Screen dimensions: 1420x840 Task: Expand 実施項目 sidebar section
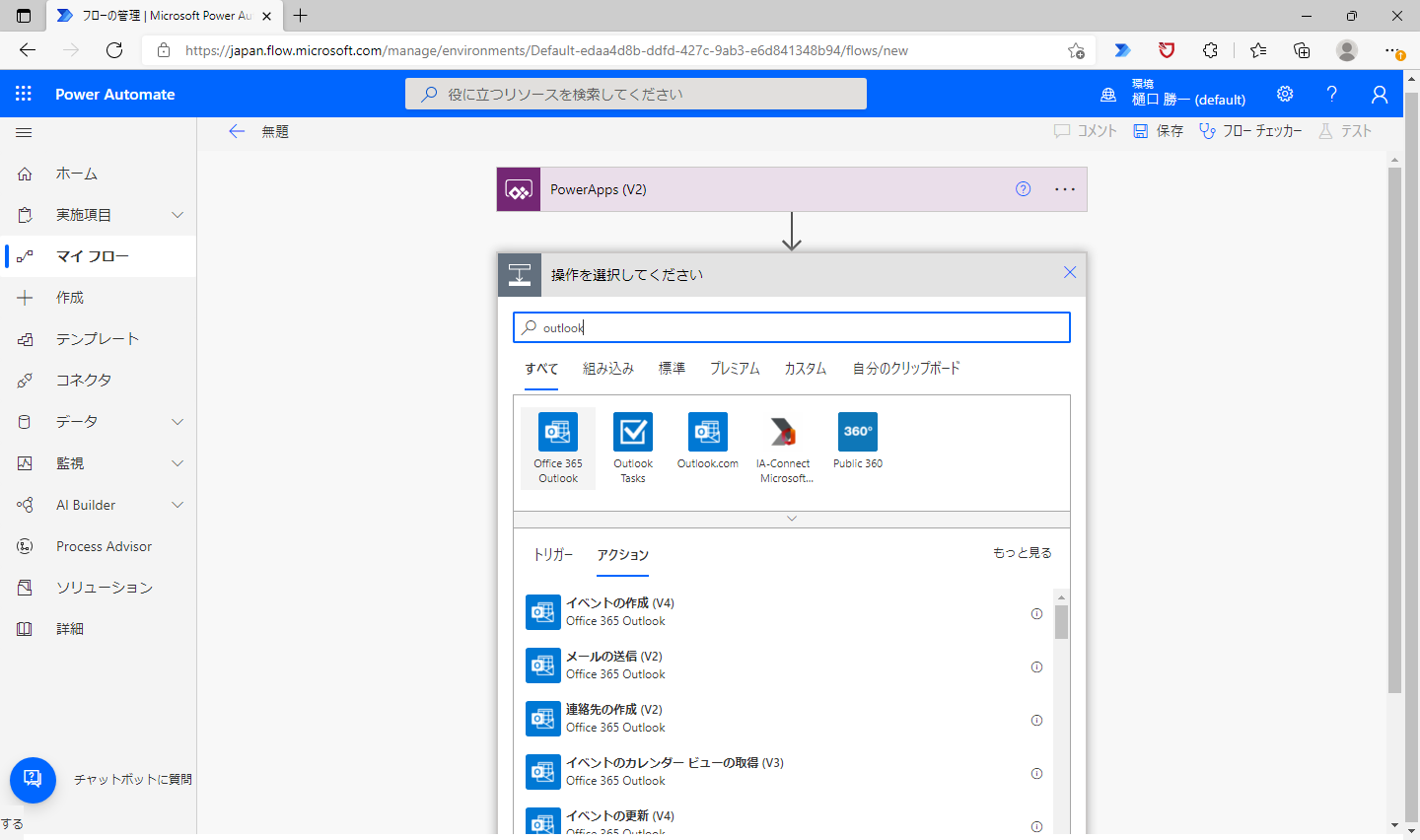[x=177, y=215]
